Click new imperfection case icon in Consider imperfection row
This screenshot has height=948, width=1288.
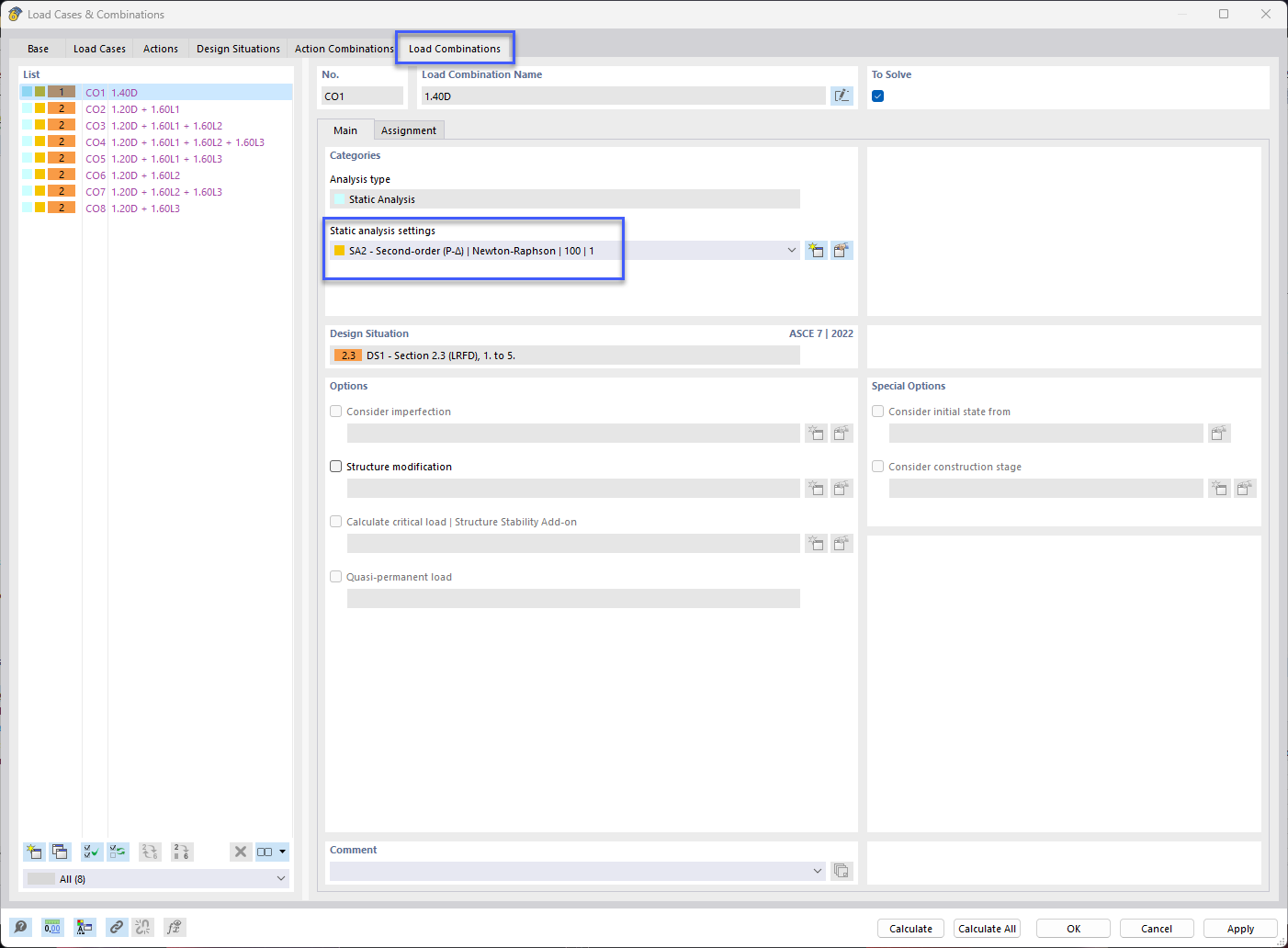816,433
